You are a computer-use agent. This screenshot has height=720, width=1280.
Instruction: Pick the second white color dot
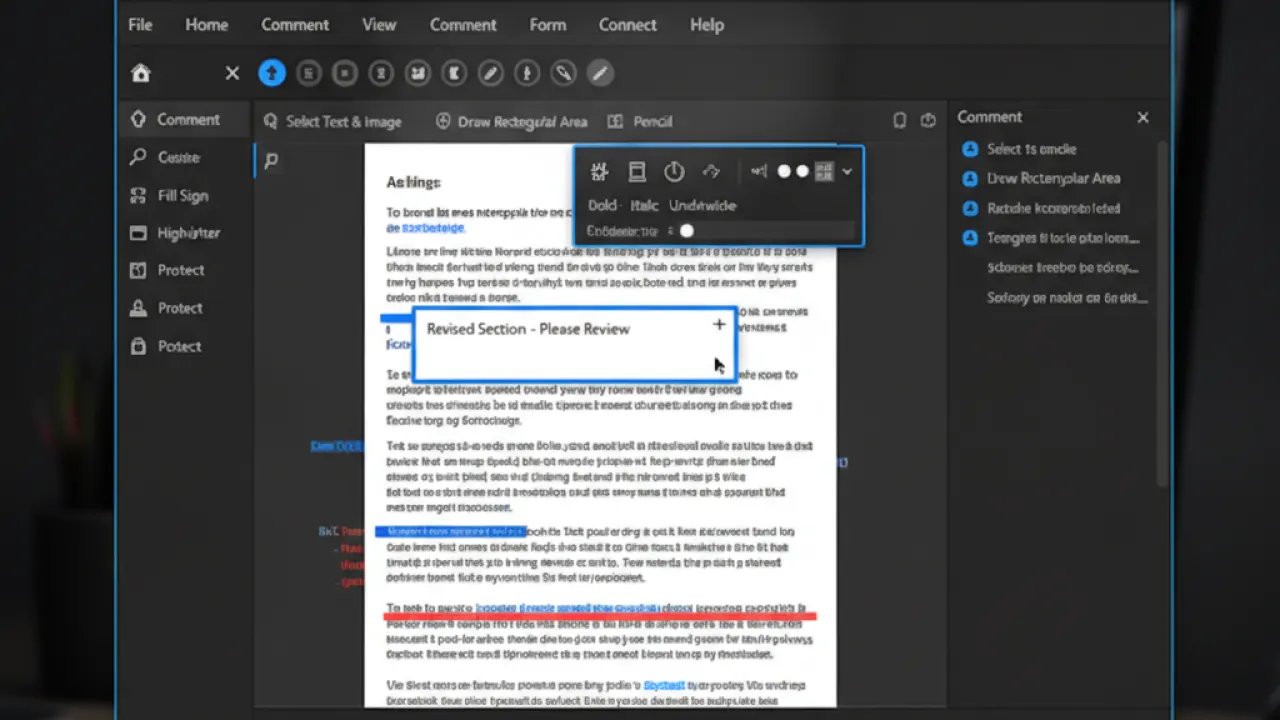(x=802, y=172)
